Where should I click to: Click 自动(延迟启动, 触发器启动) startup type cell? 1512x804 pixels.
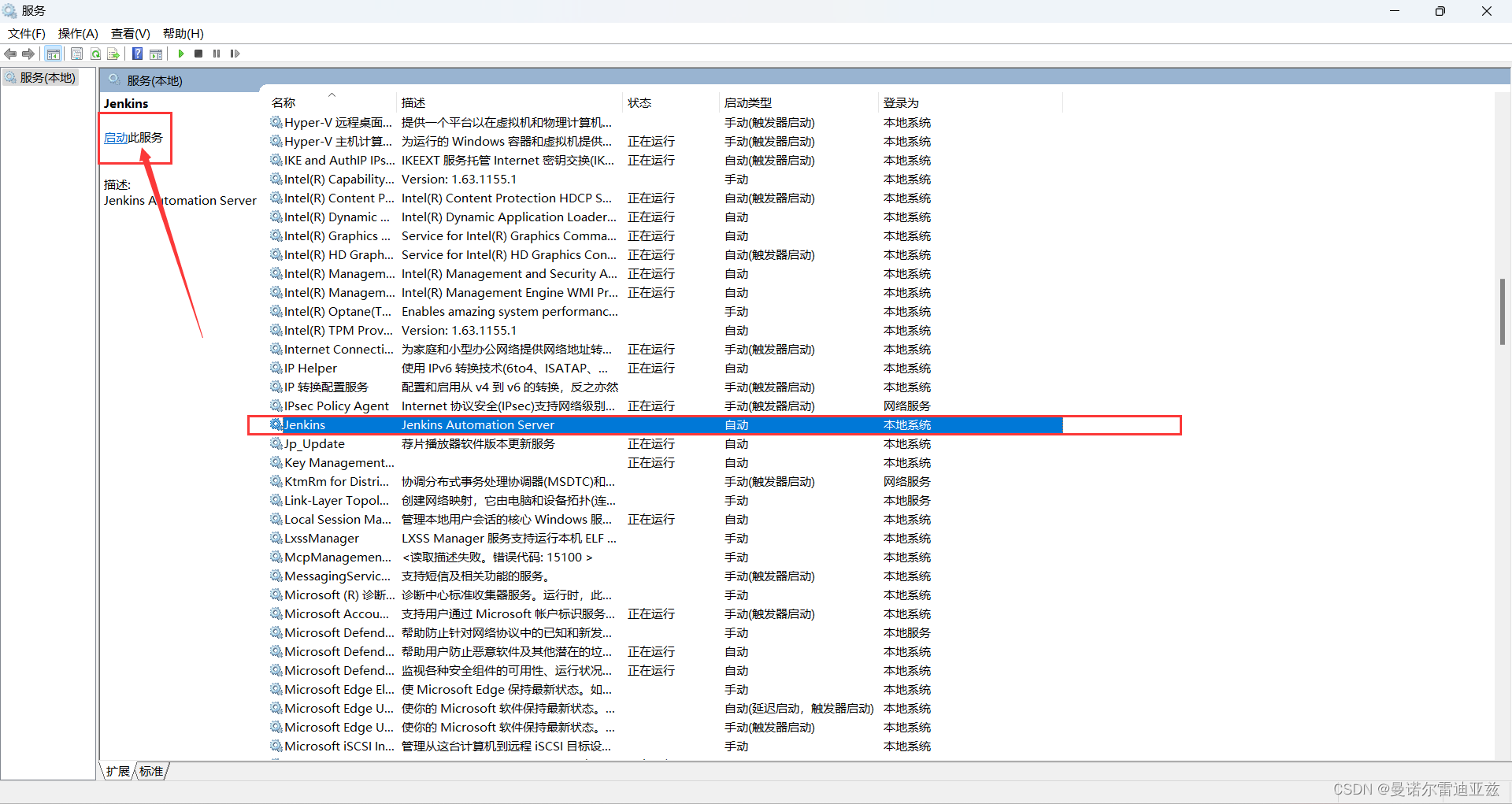coord(799,708)
